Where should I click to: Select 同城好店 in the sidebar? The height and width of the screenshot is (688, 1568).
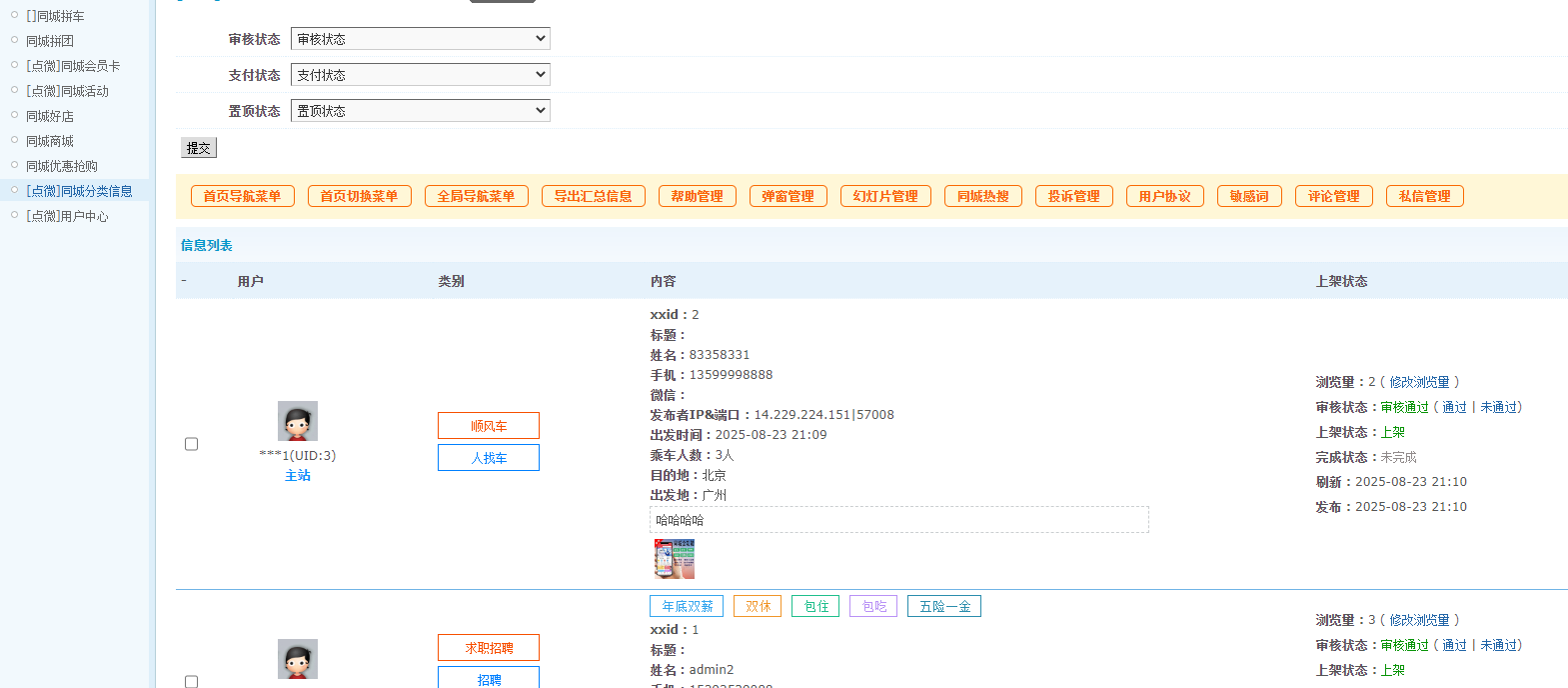pyautogui.click(x=50, y=116)
